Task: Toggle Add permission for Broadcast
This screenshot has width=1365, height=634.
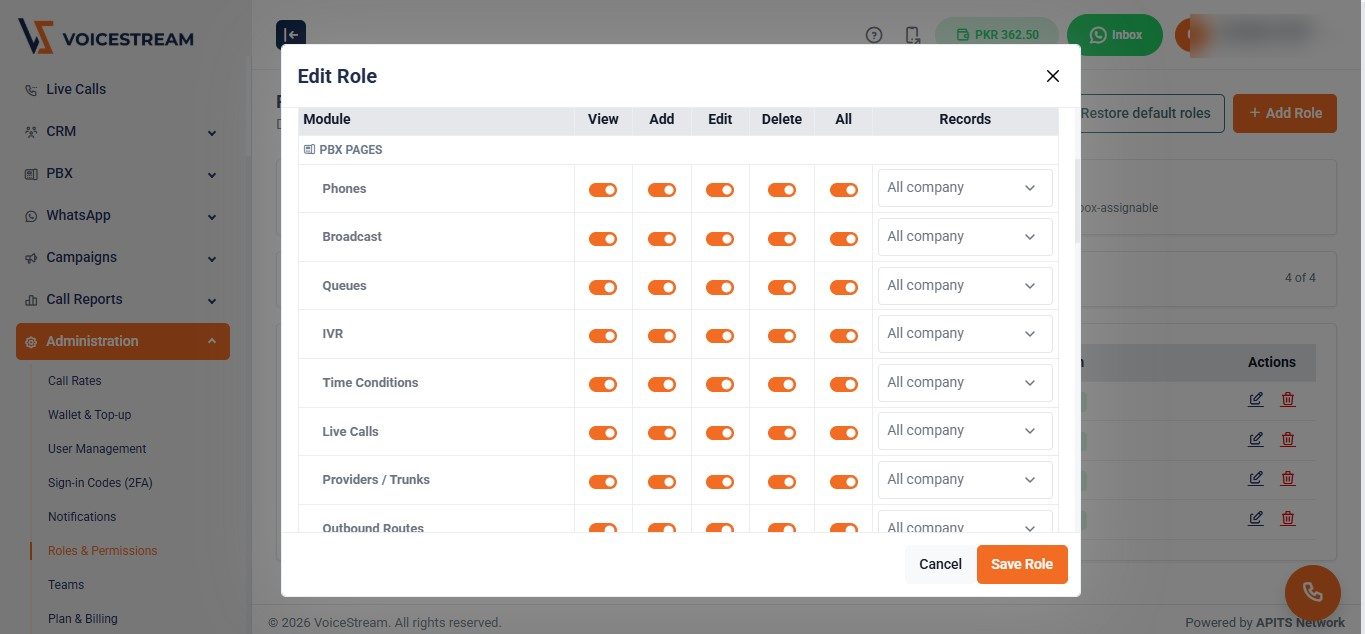Action: coord(662,238)
